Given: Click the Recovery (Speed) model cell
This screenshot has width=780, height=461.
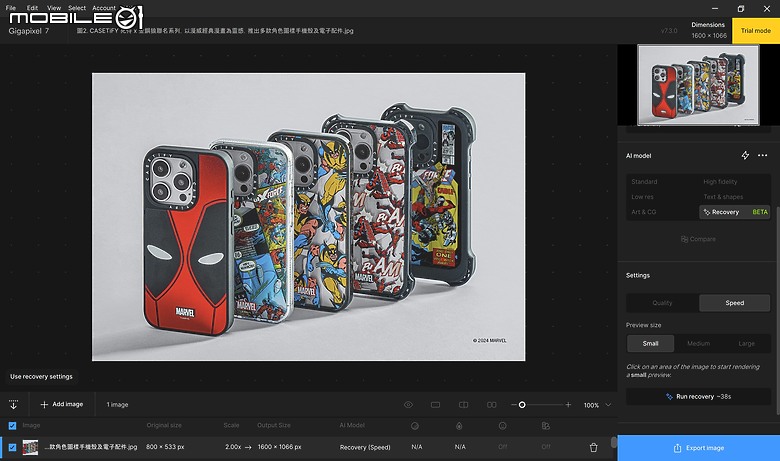Looking at the screenshot, I should [x=365, y=447].
